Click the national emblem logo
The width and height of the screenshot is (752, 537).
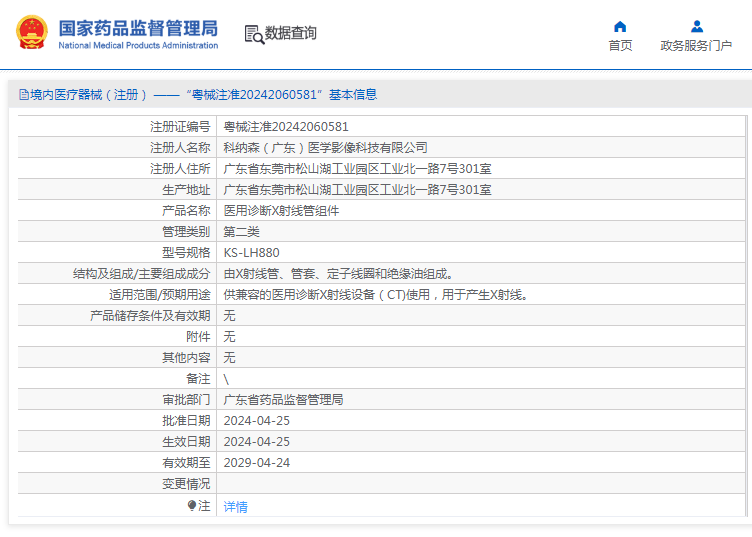tap(32, 33)
